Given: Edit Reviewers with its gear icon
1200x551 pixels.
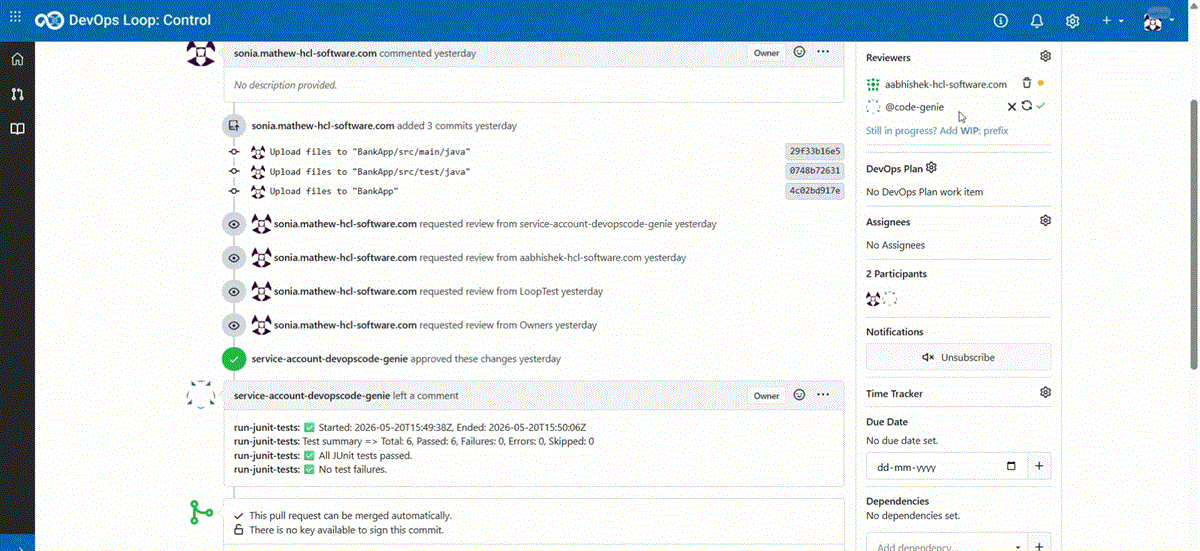Looking at the screenshot, I should point(1045,57).
